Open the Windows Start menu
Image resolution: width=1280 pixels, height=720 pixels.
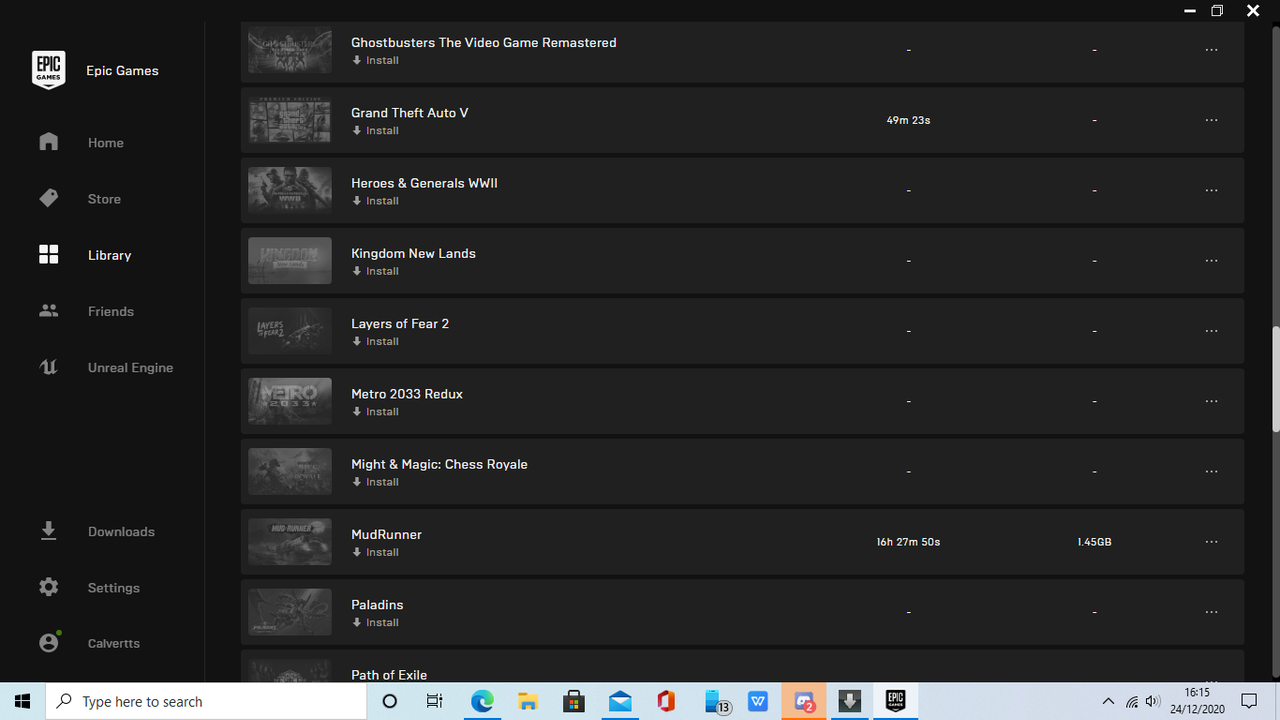tap(22, 701)
